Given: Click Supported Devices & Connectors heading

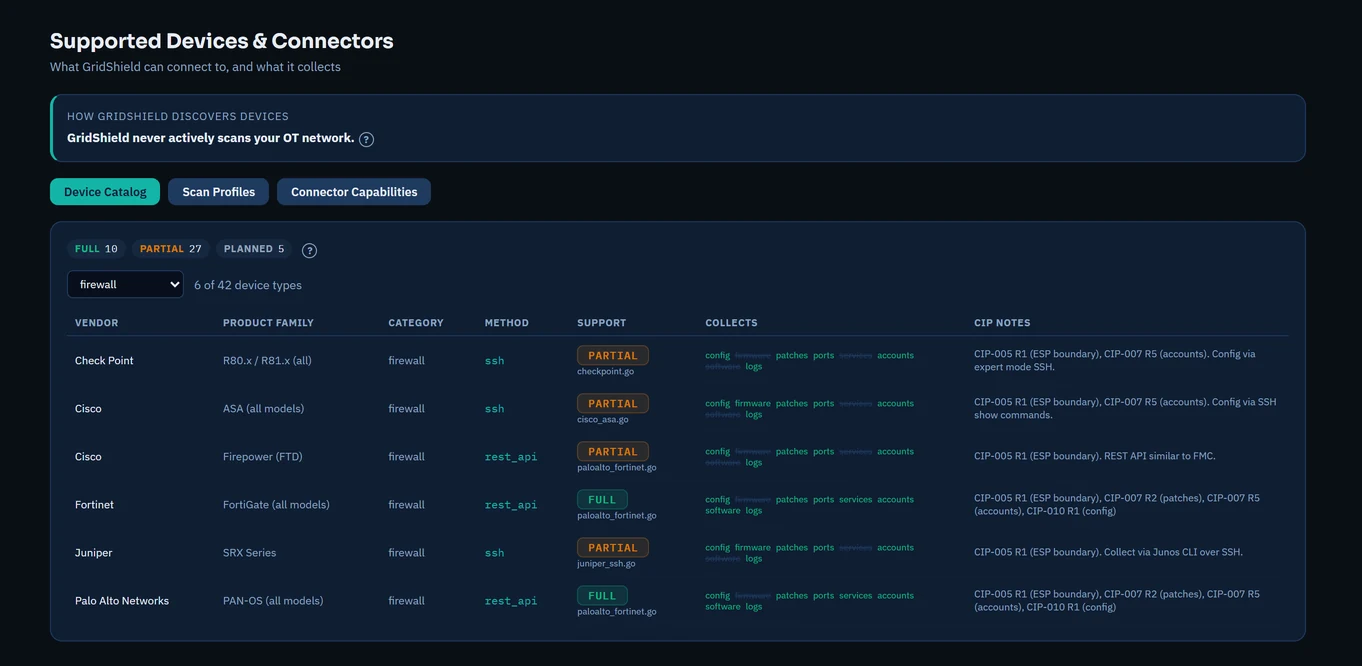Looking at the screenshot, I should click(x=222, y=41).
